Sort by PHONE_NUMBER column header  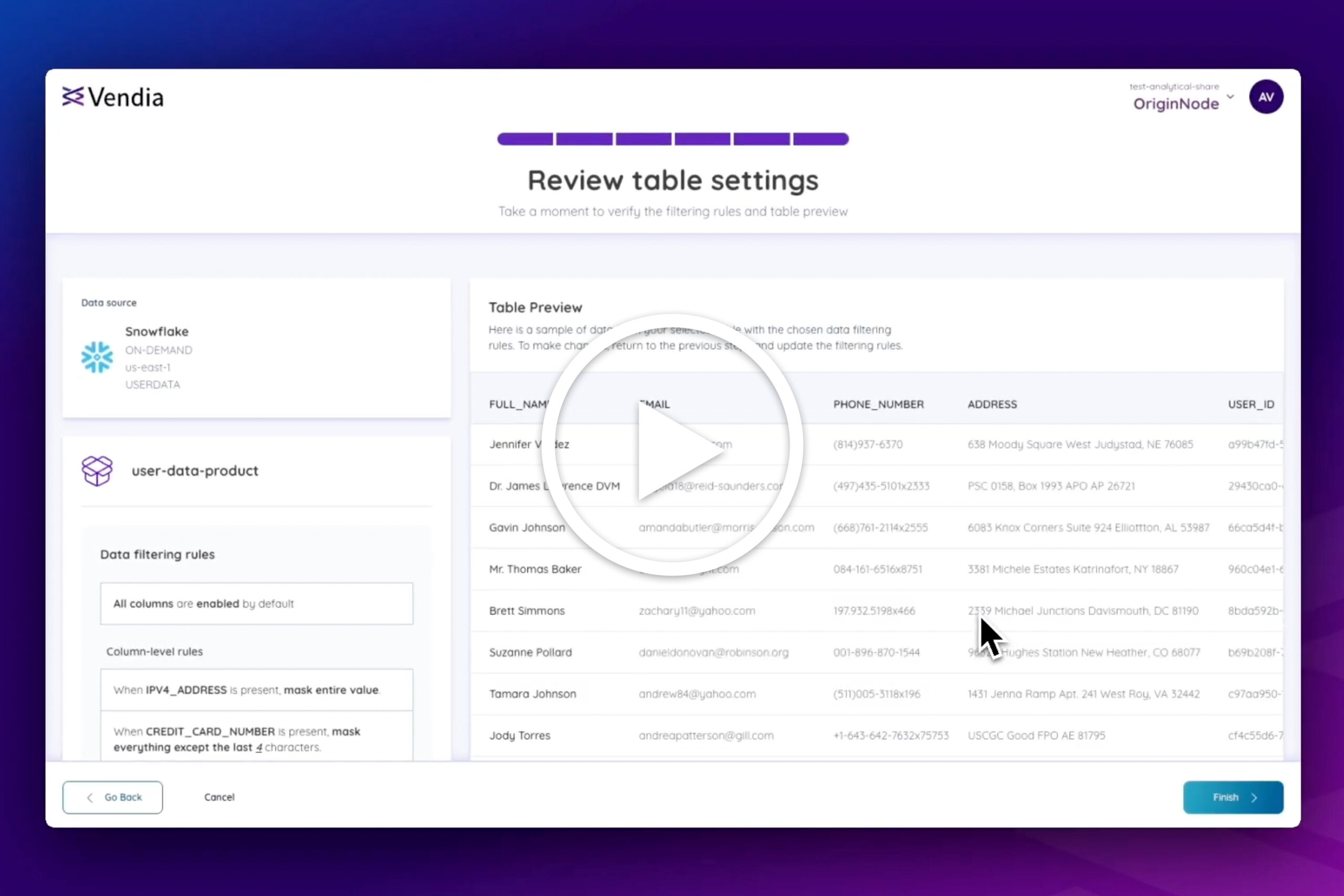pos(878,405)
